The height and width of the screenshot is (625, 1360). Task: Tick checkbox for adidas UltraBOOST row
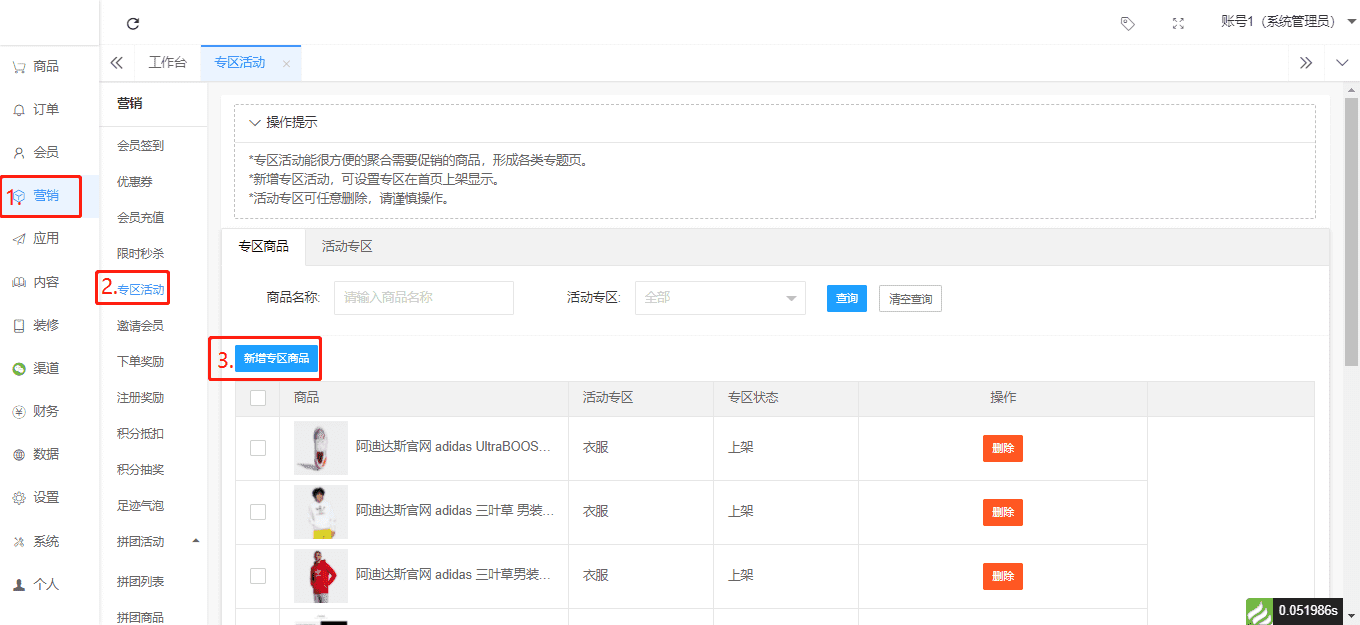coord(258,448)
